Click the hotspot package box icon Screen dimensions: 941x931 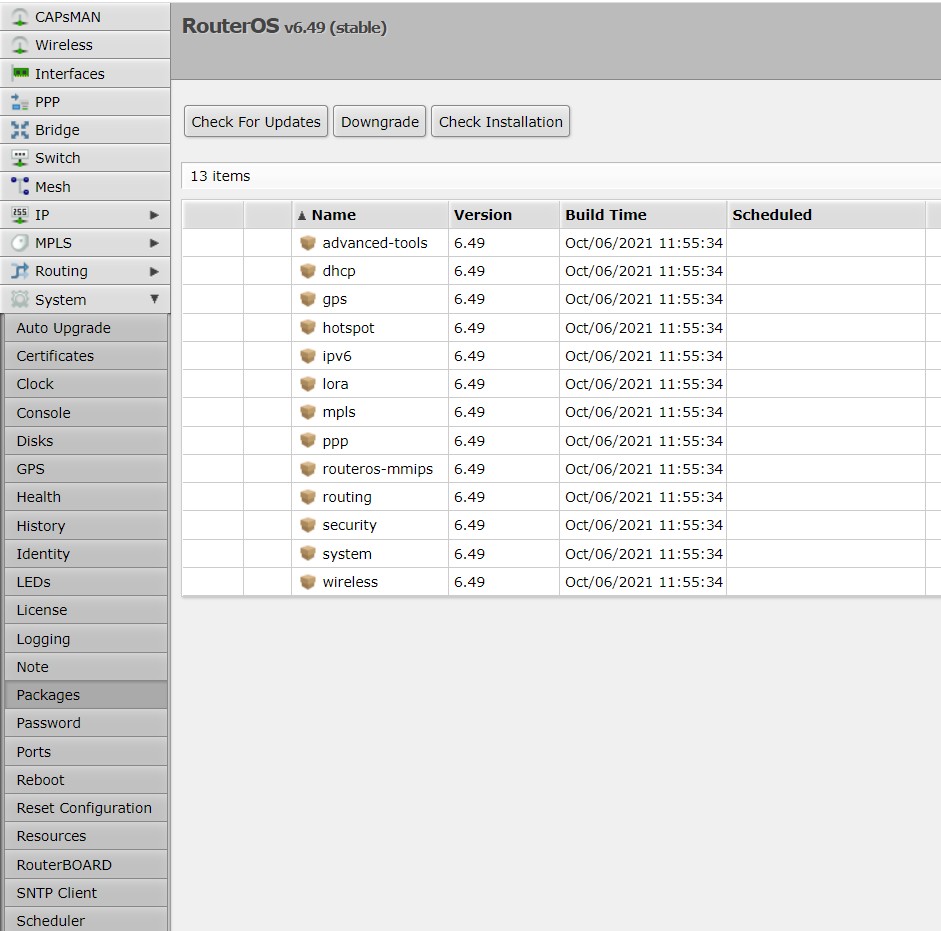tap(308, 327)
